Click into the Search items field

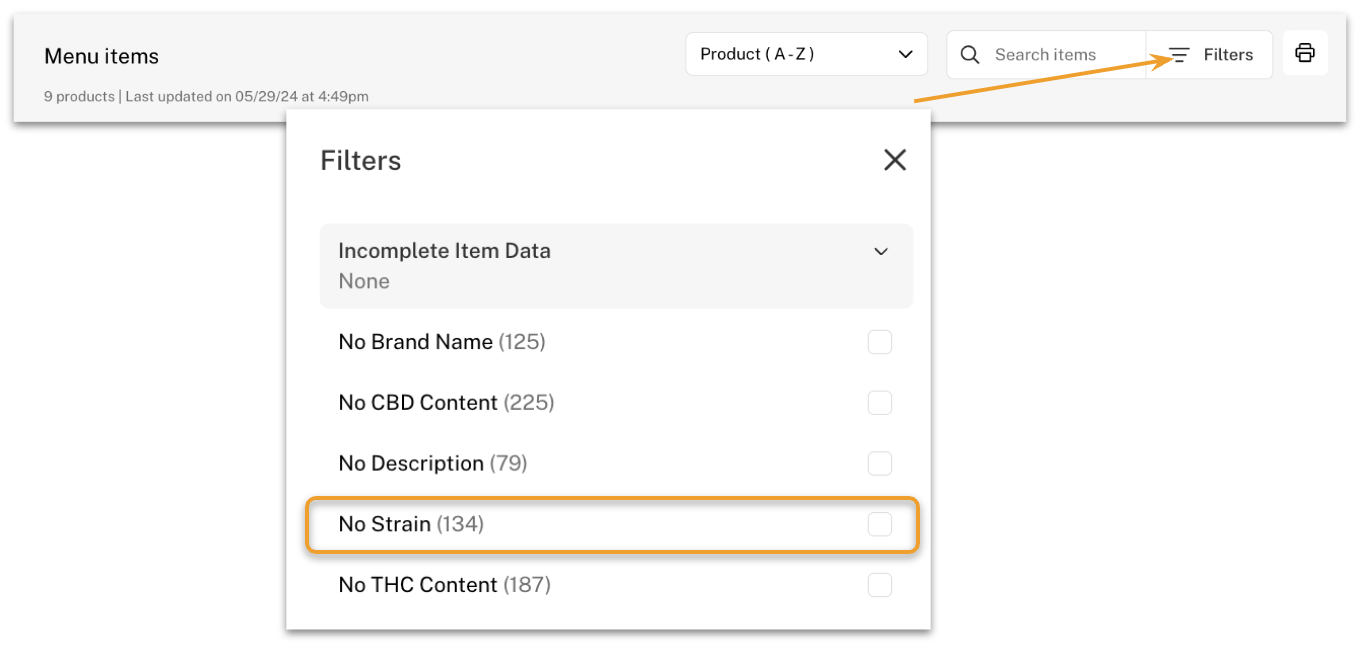point(1046,55)
